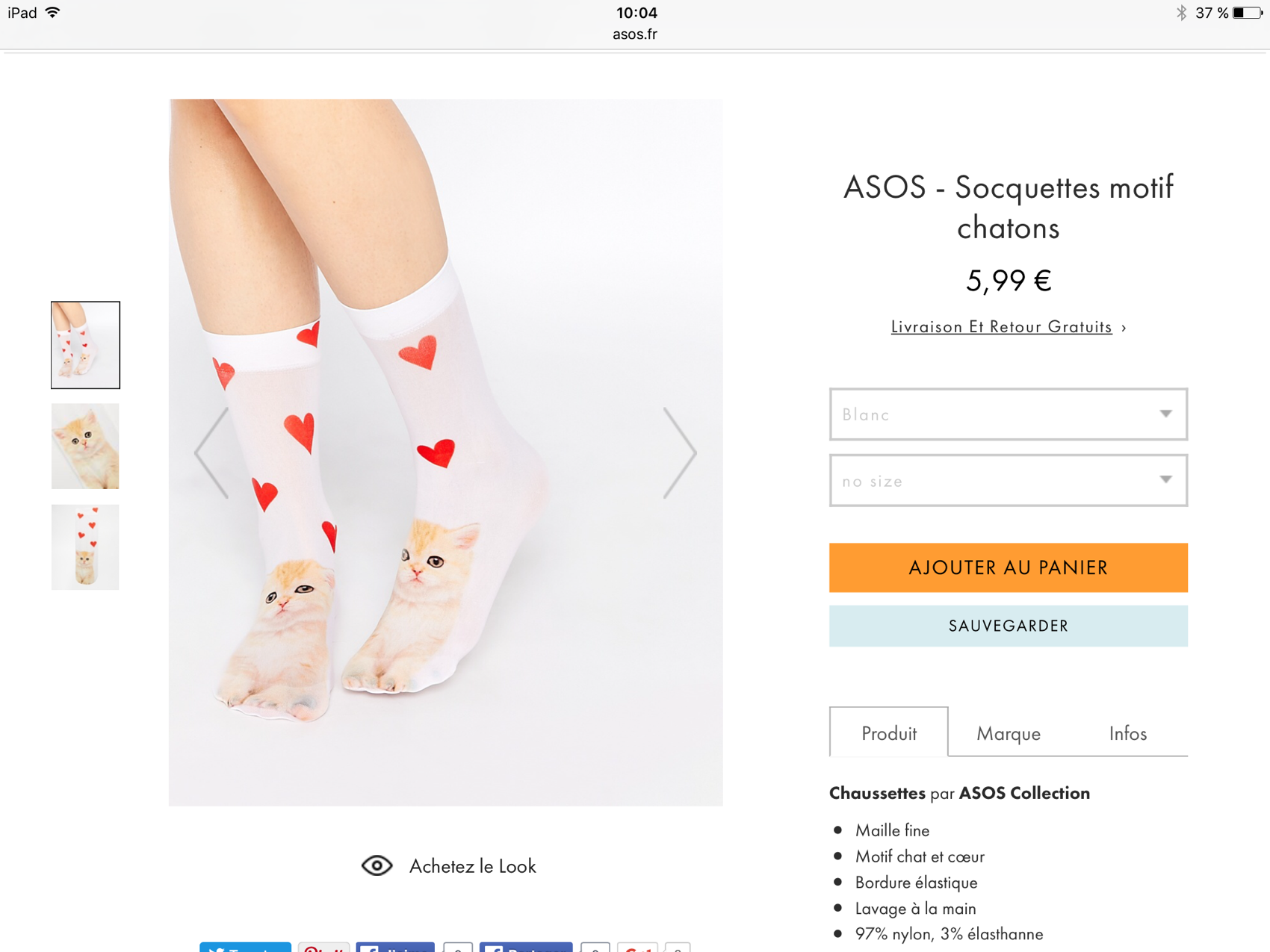This screenshot has width=1270, height=952.
Task: Click the Facebook J'aime button
Action: [x=395, y=948]
